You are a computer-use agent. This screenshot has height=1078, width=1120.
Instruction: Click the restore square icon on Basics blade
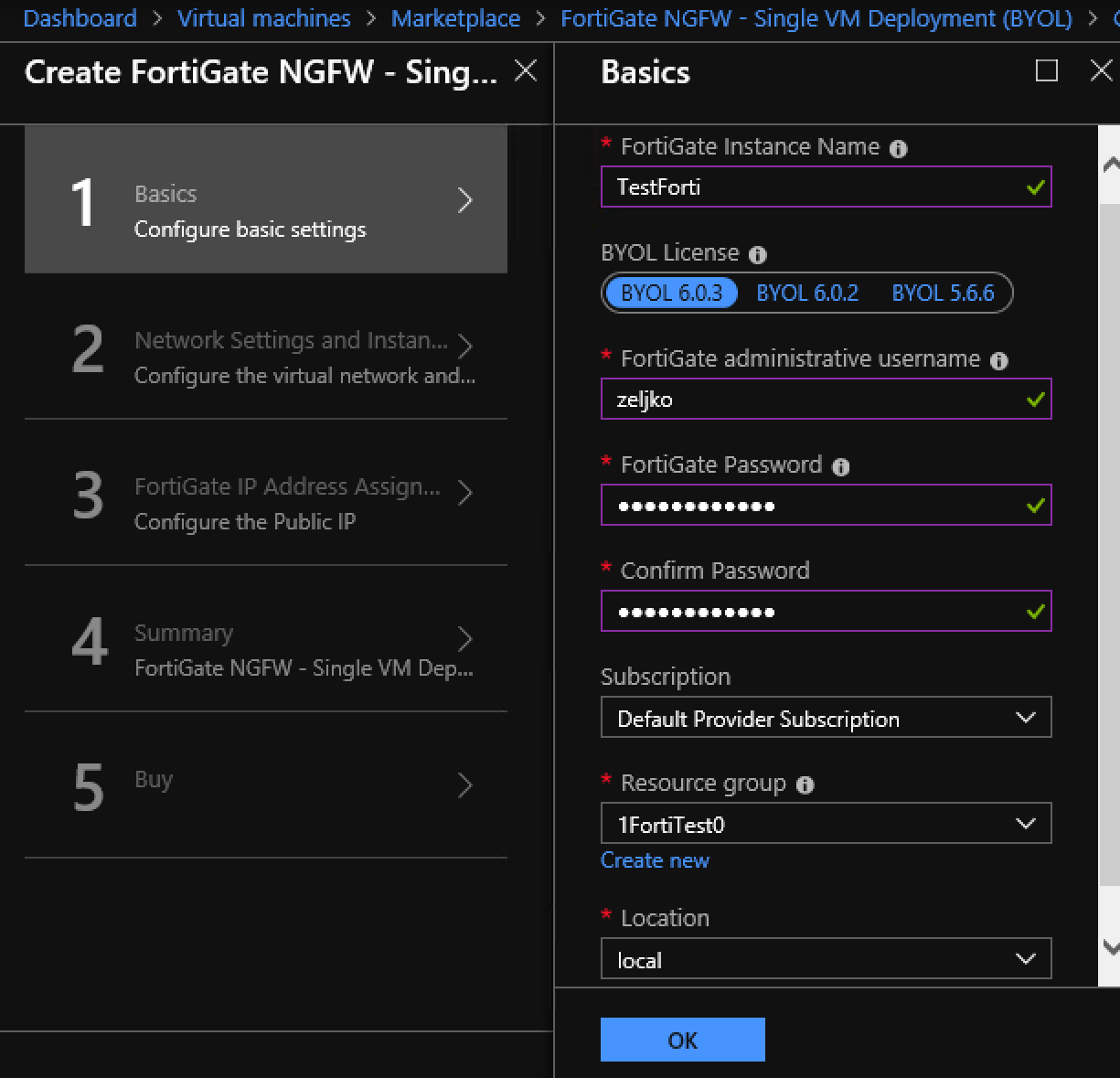click(x=1046, y=70)
